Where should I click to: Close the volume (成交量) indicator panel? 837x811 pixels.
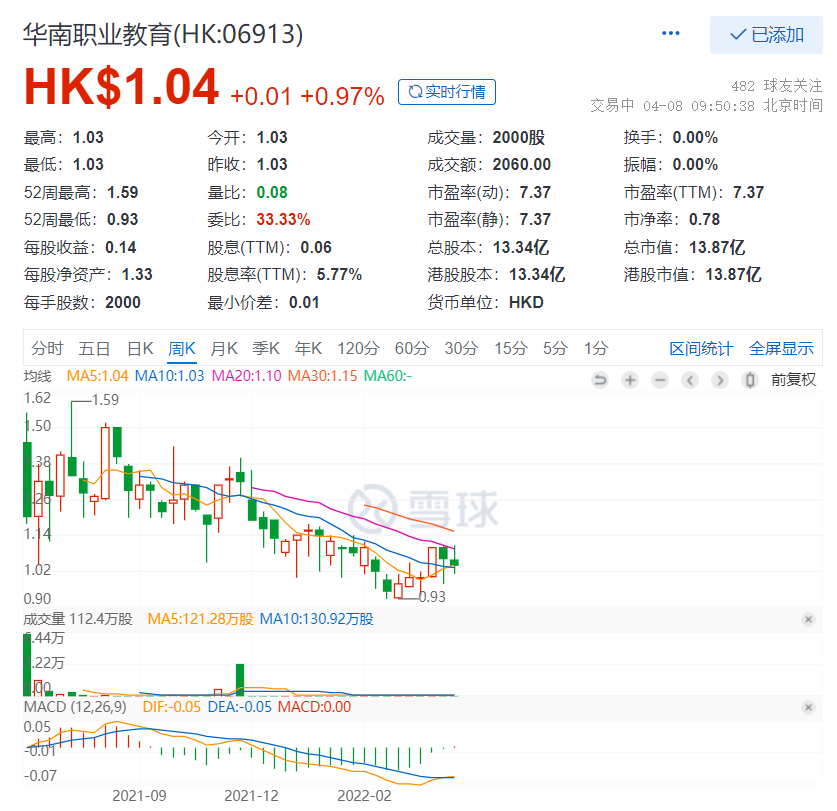point(808,620)
